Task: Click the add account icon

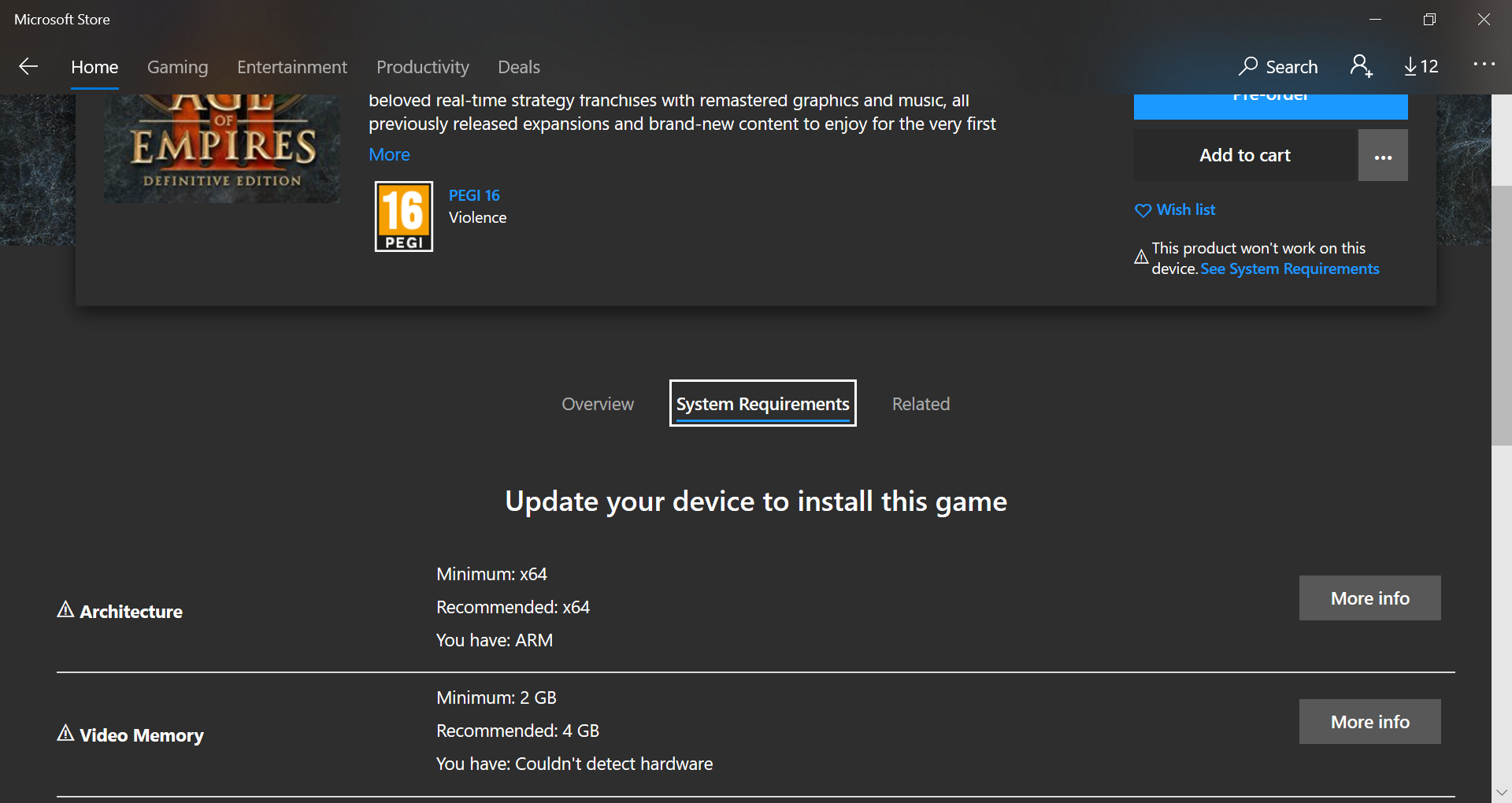Action: [1362, 67]
